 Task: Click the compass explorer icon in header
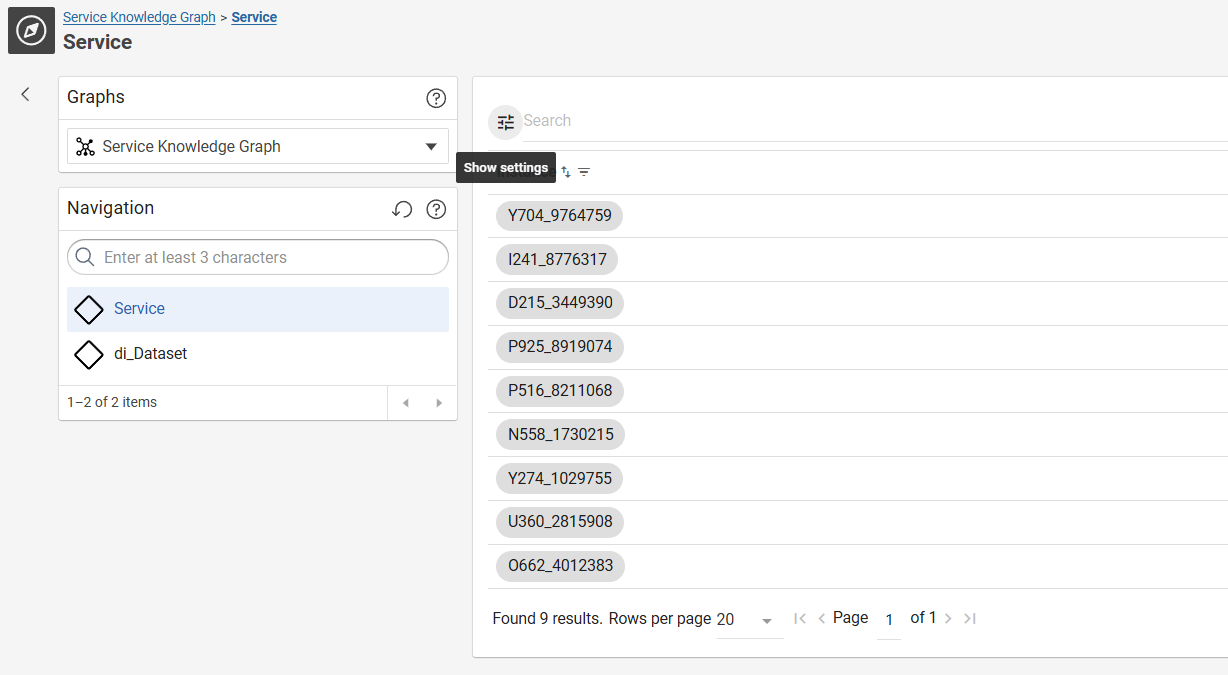click(x=31, y=31)
